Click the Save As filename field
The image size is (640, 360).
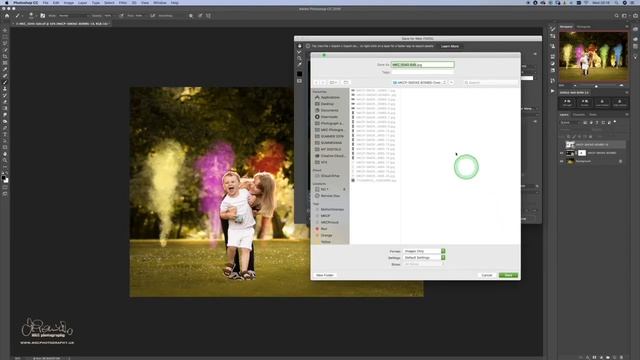(422, 64)
